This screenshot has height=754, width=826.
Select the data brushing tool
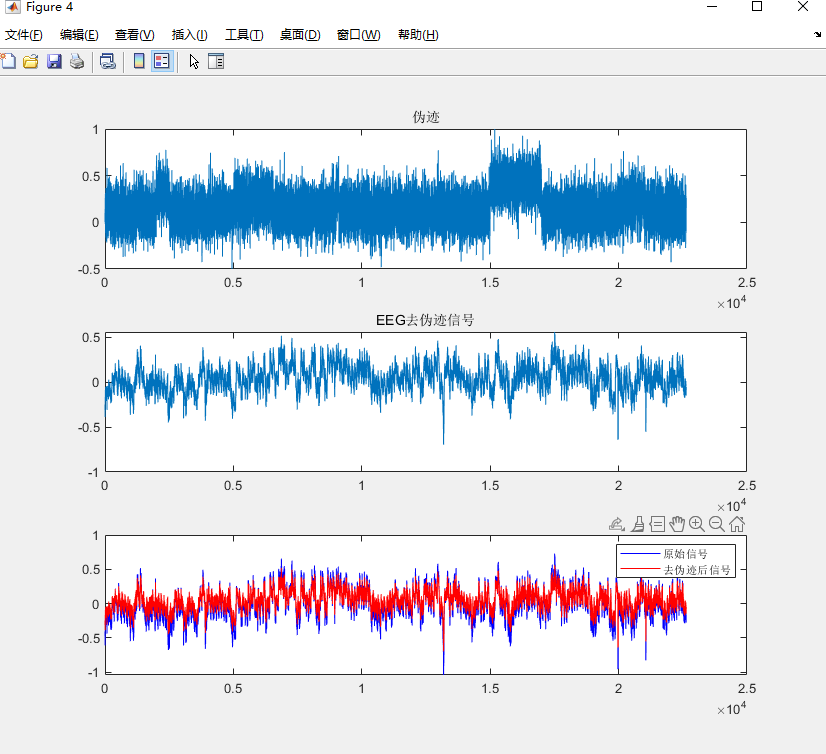coord(637,523)
